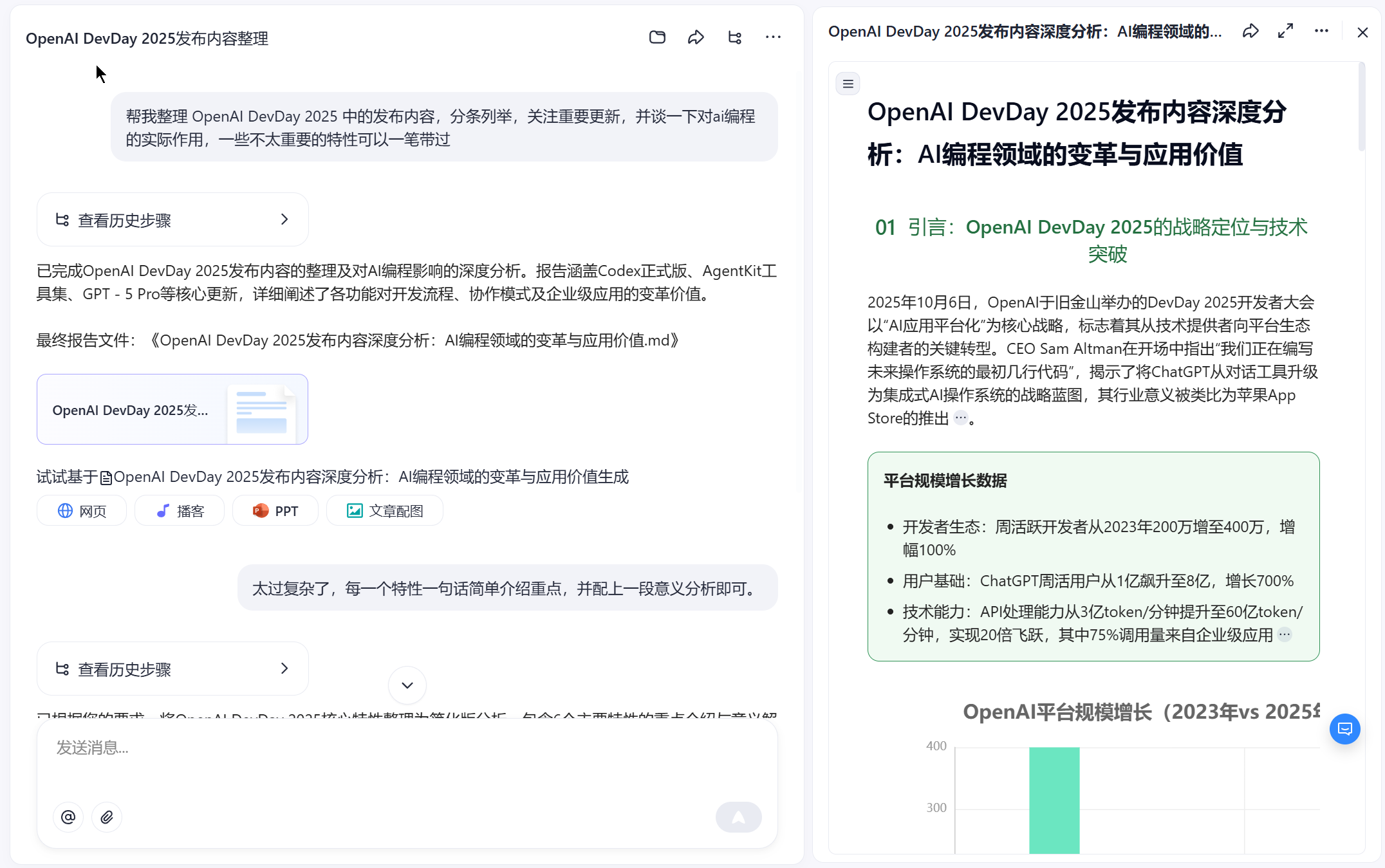Click the scroll-down chevron circle button
This screenshot has height=868, width=1385.
point(407,685)
